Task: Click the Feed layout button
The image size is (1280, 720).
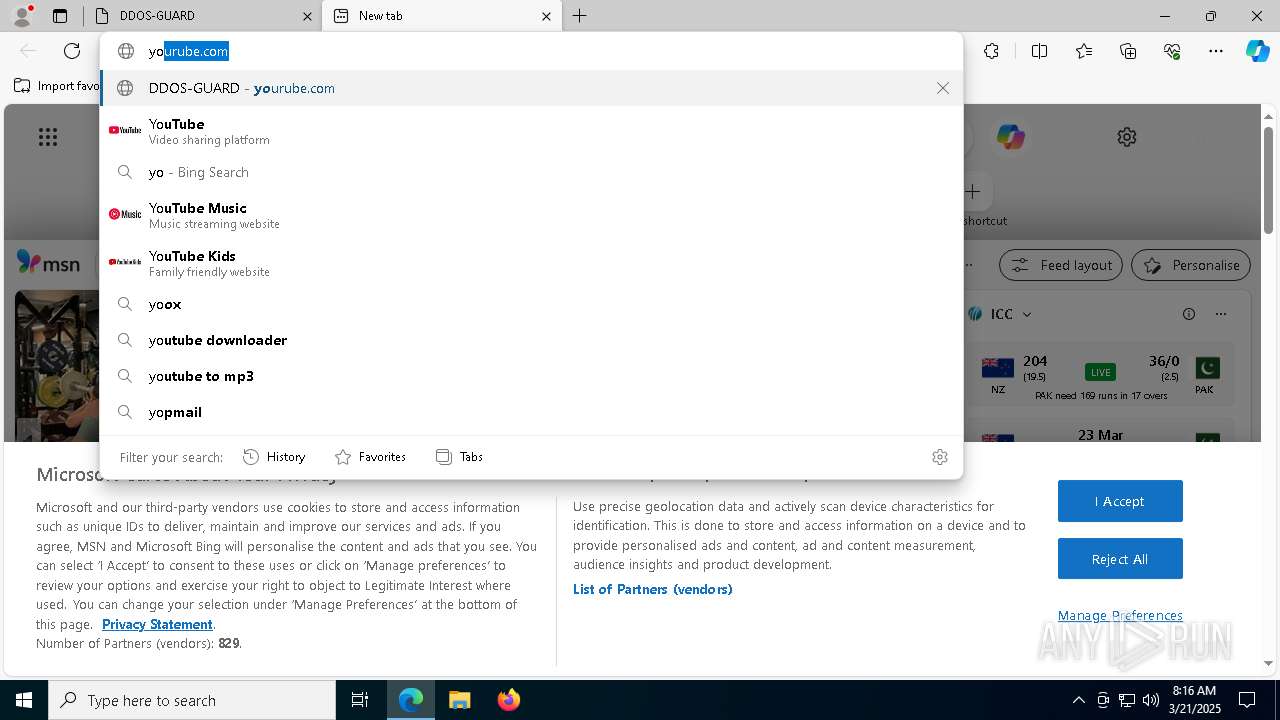Action: [x=1060, y=265]
